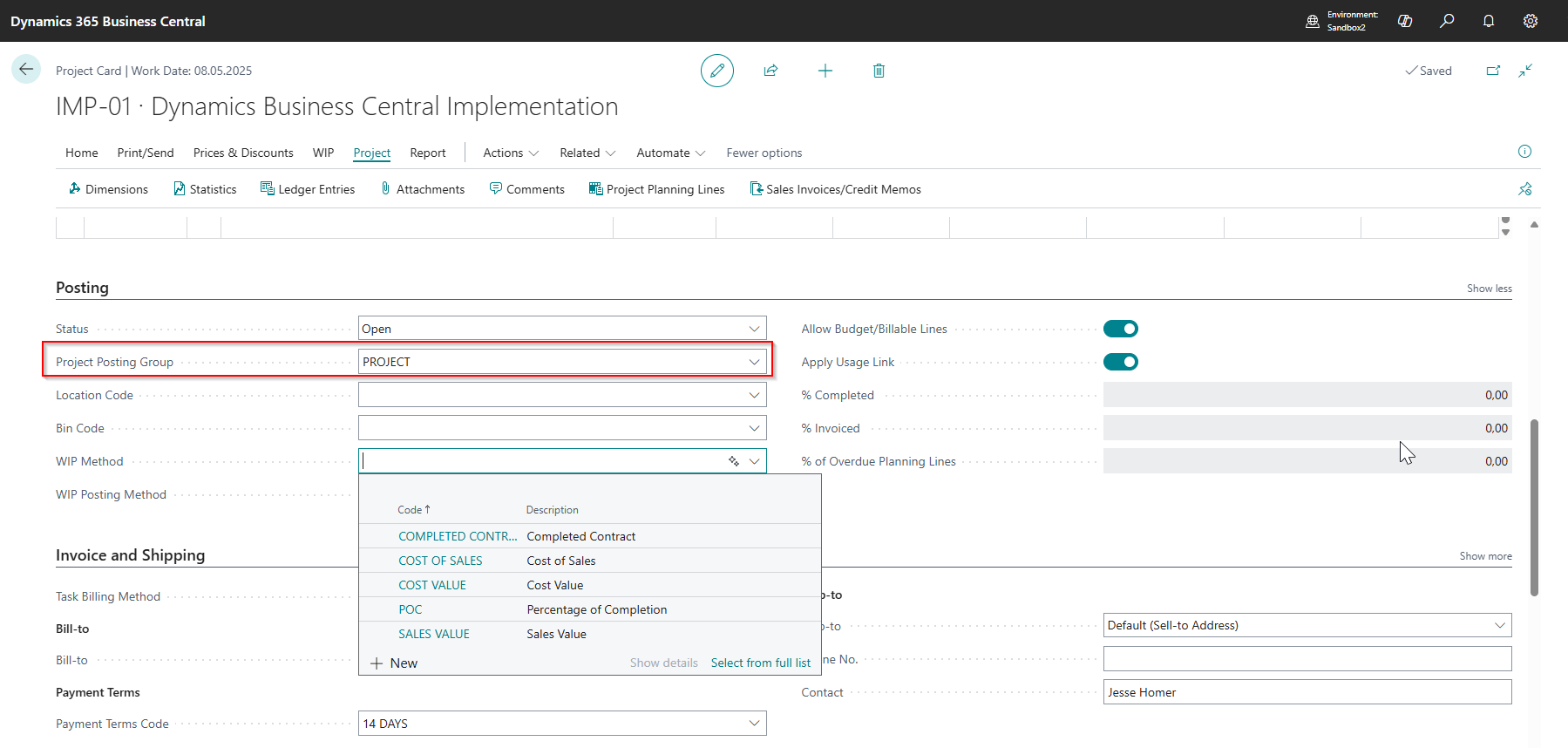Switch to Prices & Discounts tab
Screen dimensions: 1568x748
(x=243, y=153)
